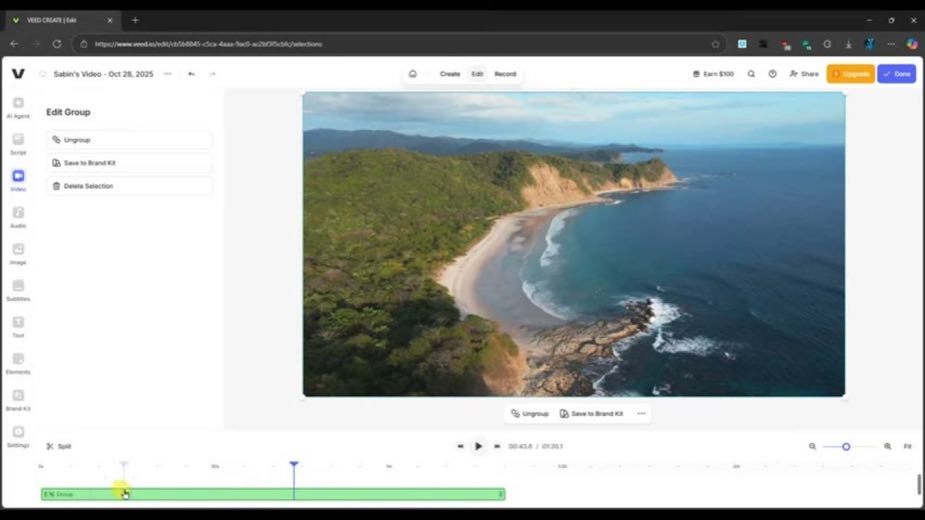Click the blue playhead marker on the timeline

[x=294, y=465]
